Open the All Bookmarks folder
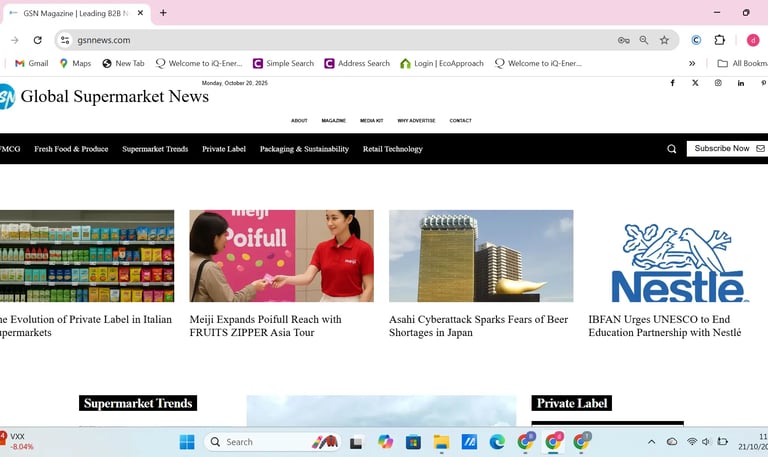 [x=743, y=63]
